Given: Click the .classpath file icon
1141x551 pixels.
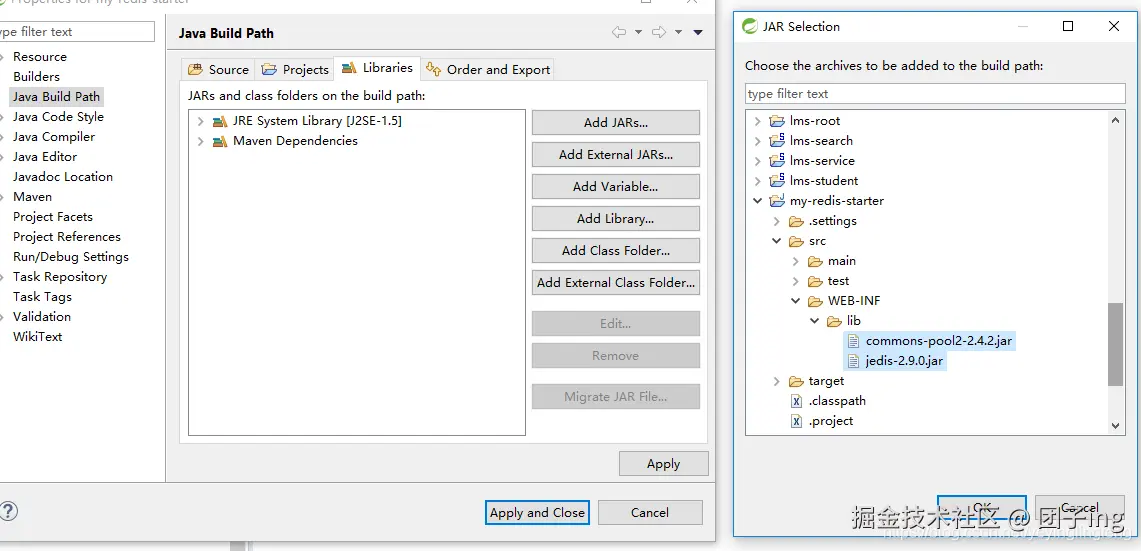Looking at the screenshot, I should coord(796,401).
